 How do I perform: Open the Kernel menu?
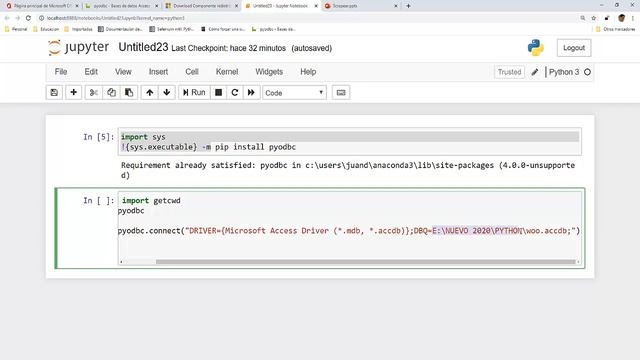click(x=227, y=72)
